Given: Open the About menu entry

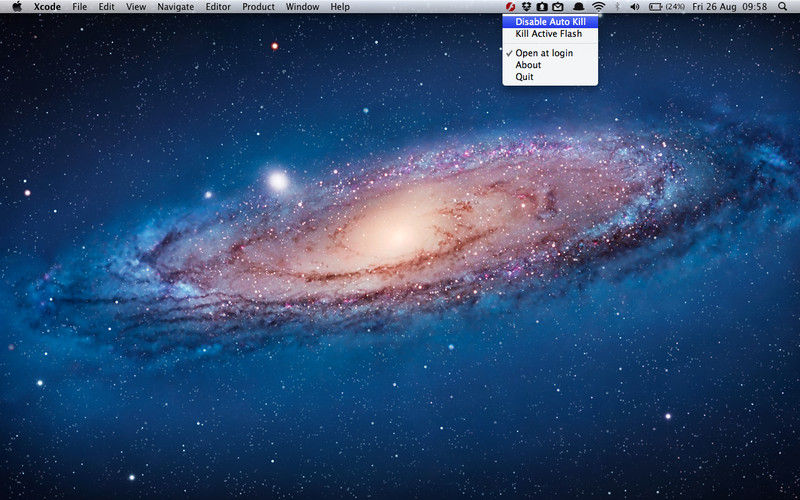Looking at the screenshot, I should point(550,65).
